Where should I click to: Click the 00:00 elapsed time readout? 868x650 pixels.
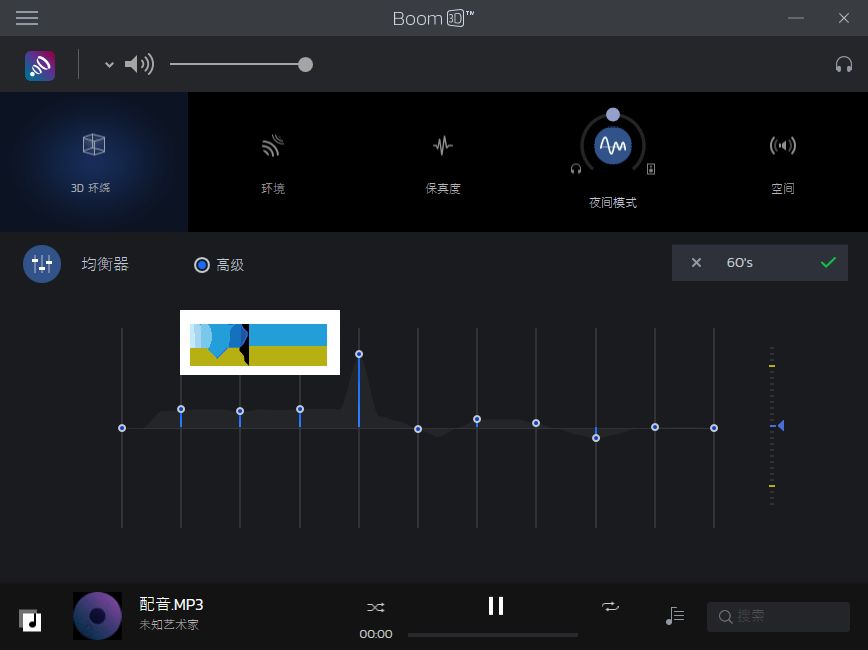[x=376, y=634]
